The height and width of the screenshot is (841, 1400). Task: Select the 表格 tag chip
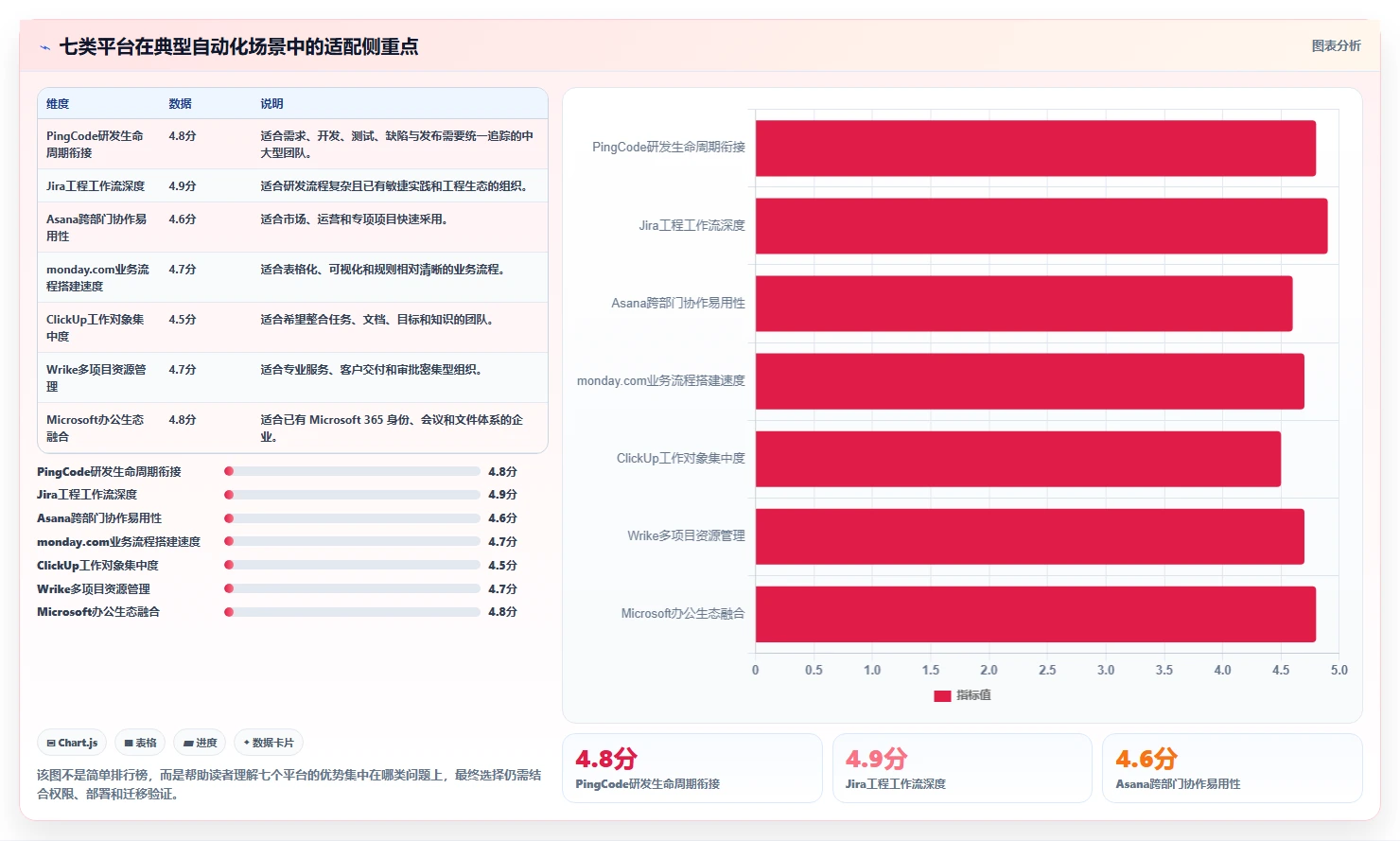click(x=140, y=743)
